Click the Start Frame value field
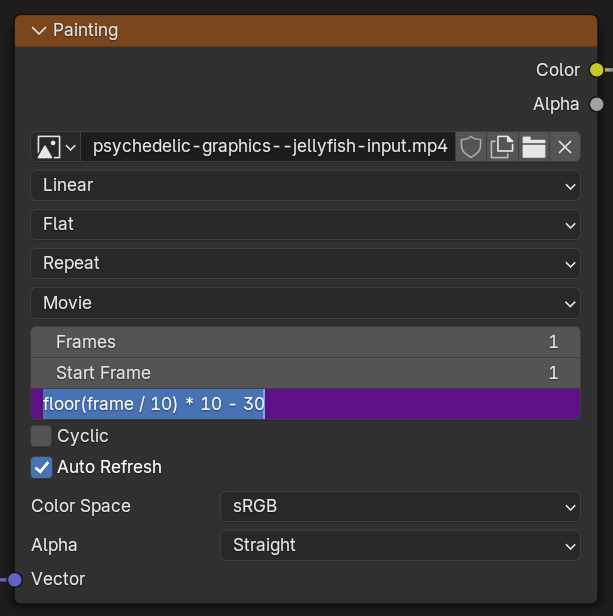The image size is (613, 616). pyautogui.click(x=305, y=373)
